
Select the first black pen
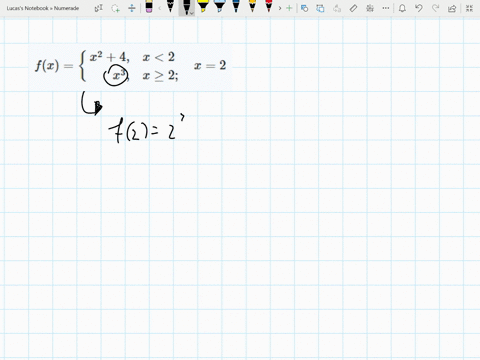coord(170,6)
